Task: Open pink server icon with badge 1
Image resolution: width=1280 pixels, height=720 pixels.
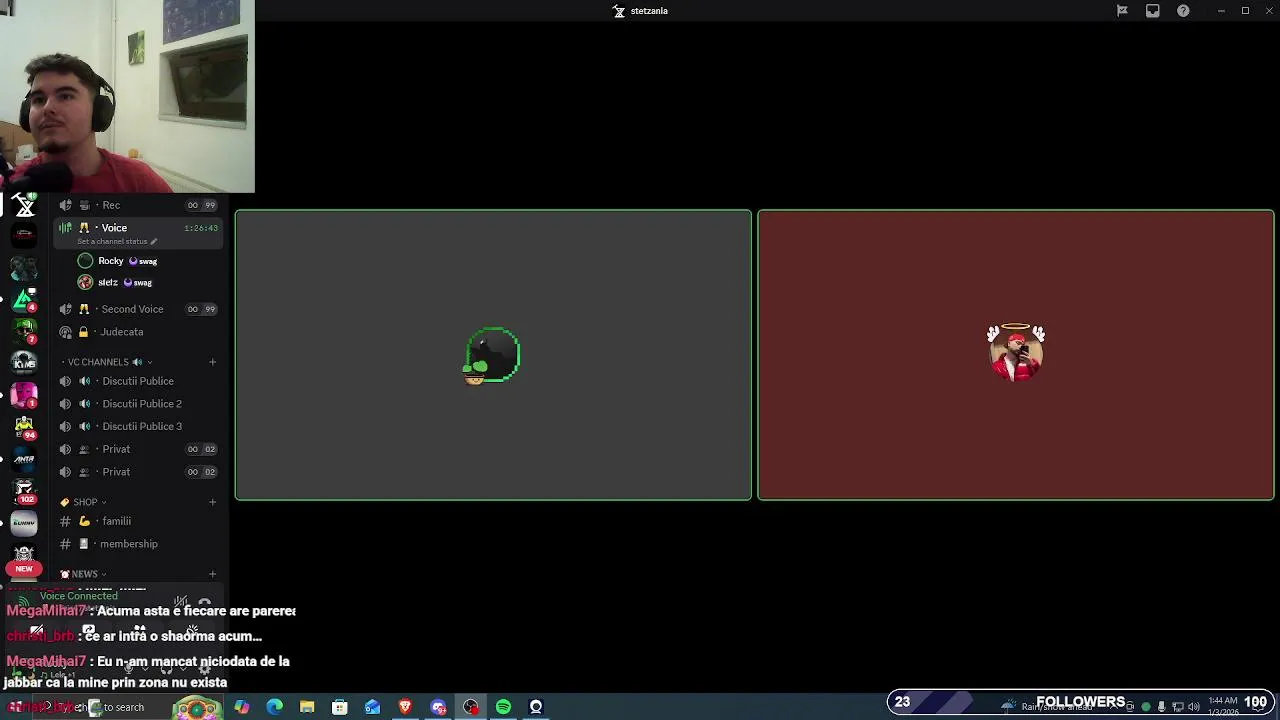Action: click(24, 393)
